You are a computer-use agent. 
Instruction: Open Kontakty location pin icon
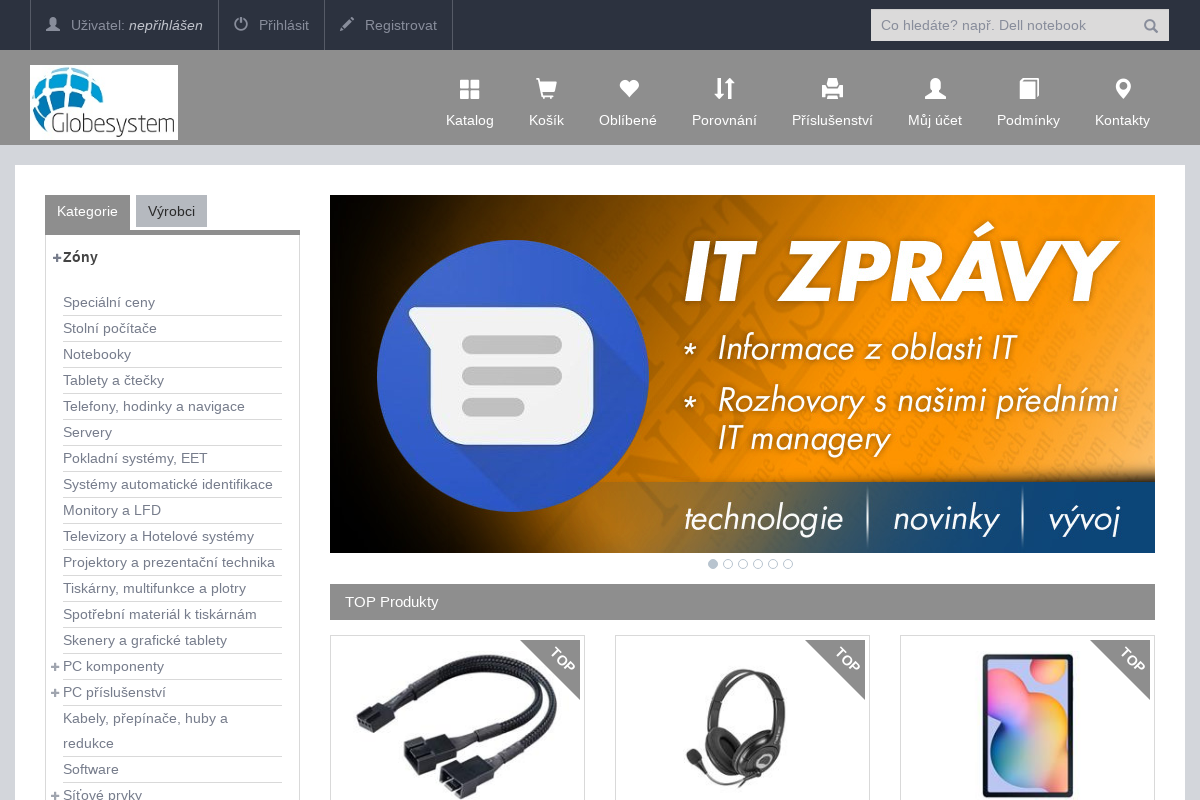coord(1122,90)
